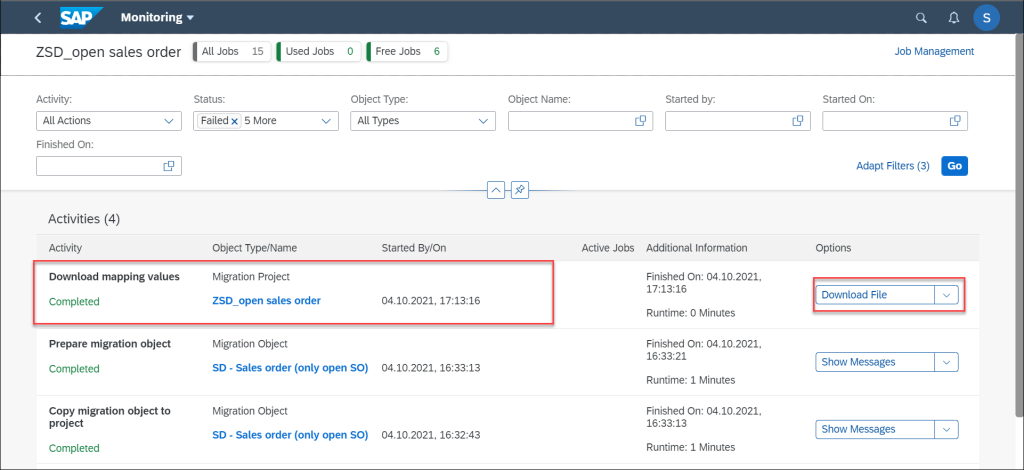Select the Prepare migration object activity text

tap(110, 343)
